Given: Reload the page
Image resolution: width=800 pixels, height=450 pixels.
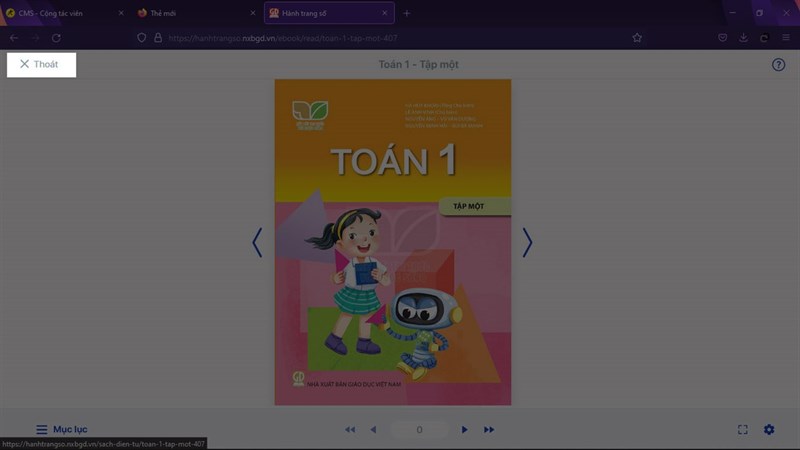Looking at the screenshot, I should click(56, 37).
